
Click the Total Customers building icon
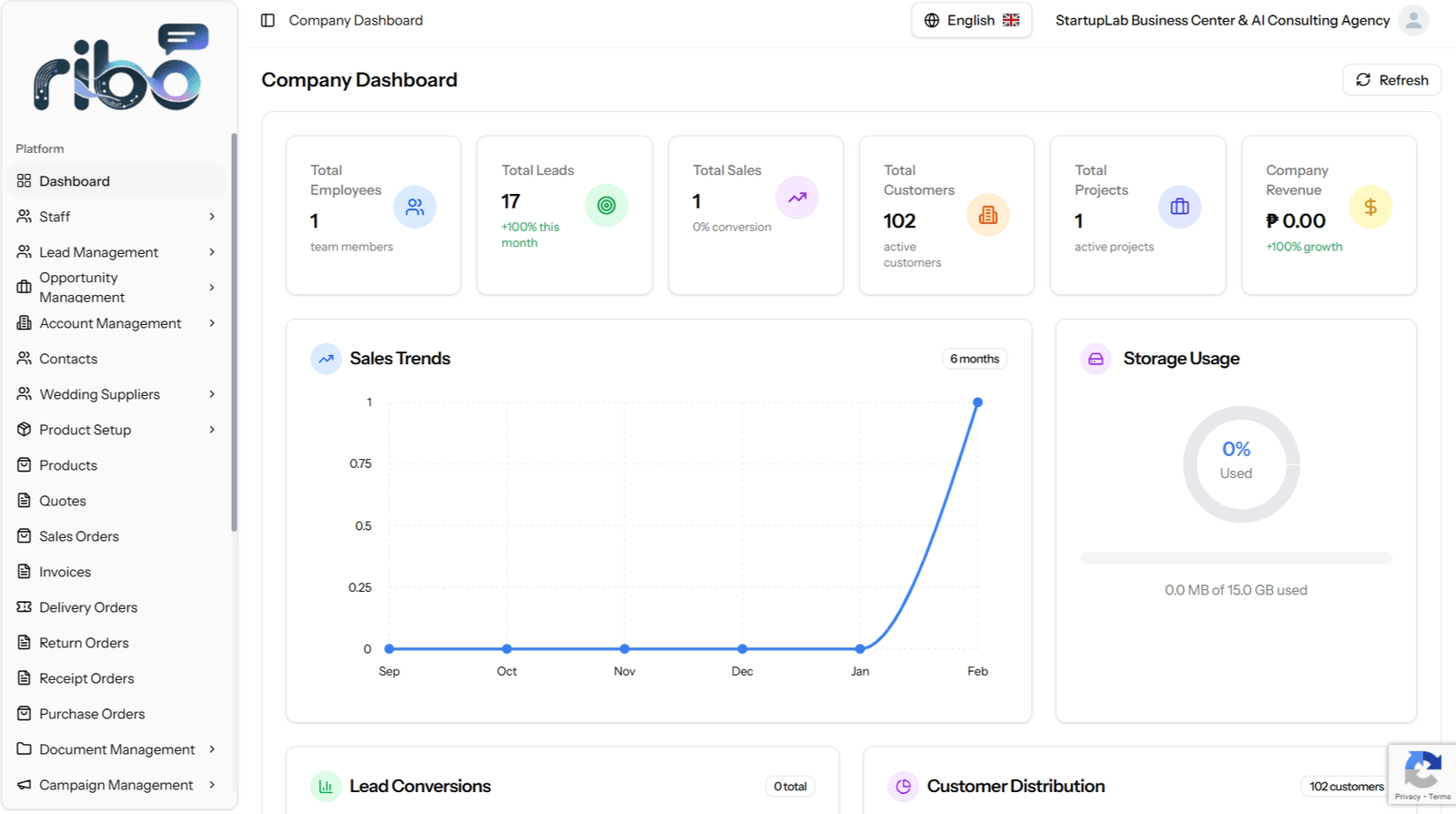988,215
